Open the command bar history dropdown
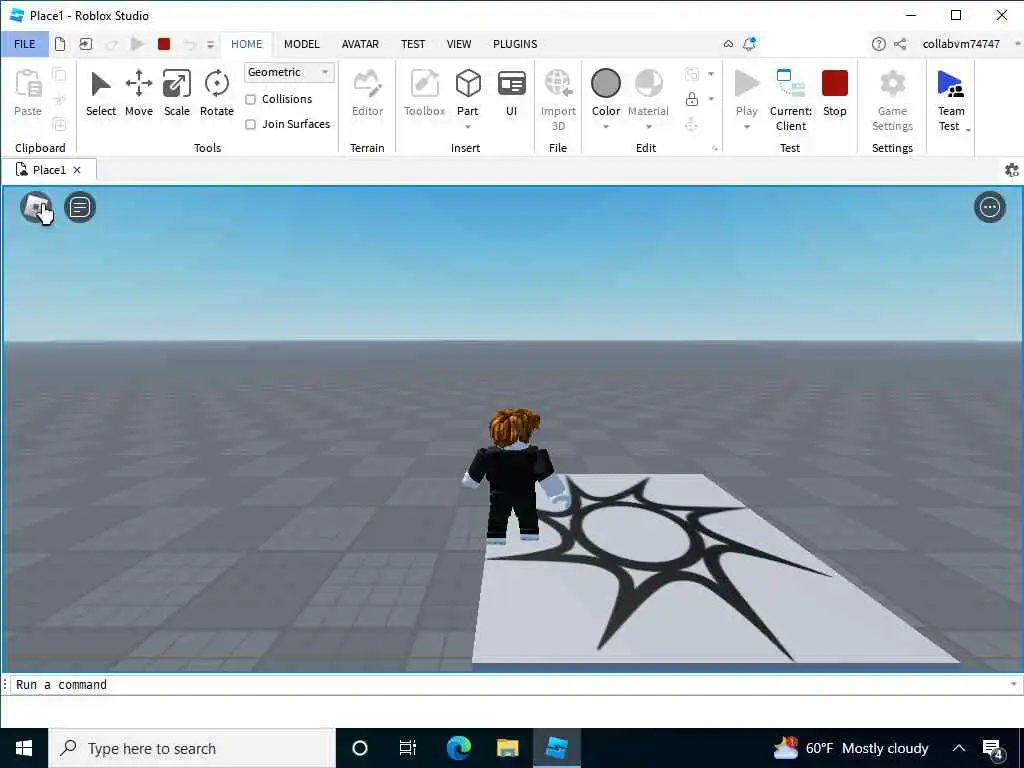The height and width of the screenshot is (768, 1024). click(1013, 684)
